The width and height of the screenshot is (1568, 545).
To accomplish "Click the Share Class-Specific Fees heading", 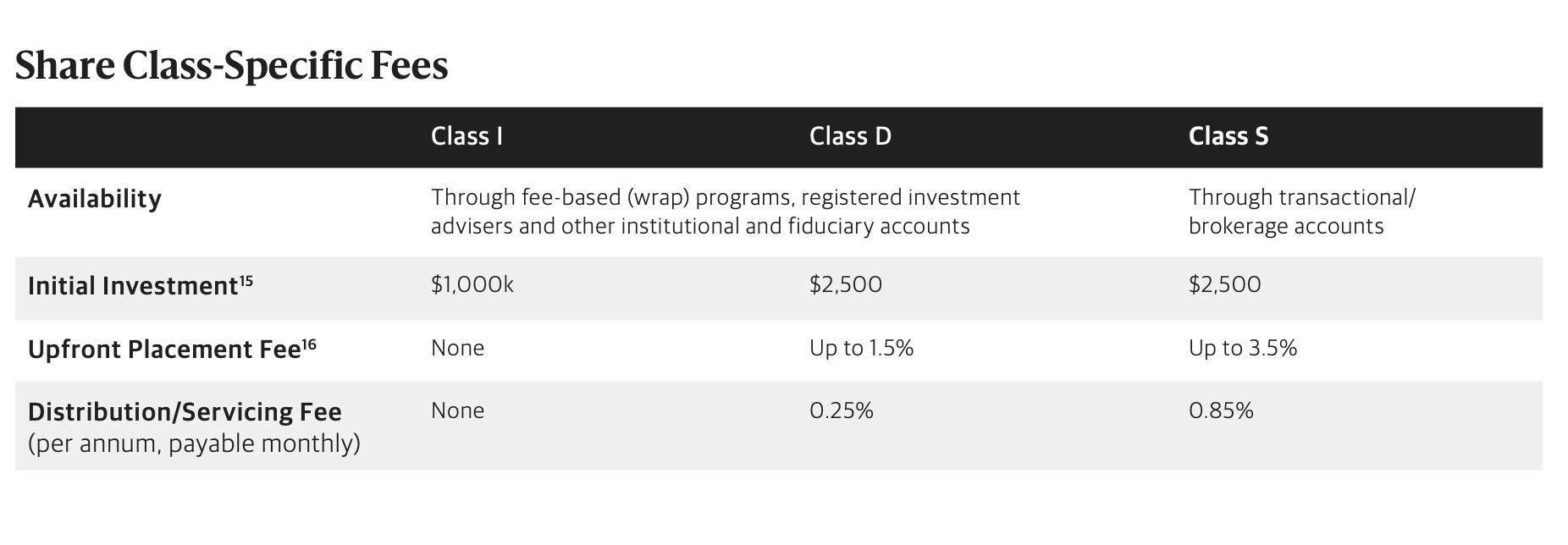I will pyautogui.click(x=231, y=66).
